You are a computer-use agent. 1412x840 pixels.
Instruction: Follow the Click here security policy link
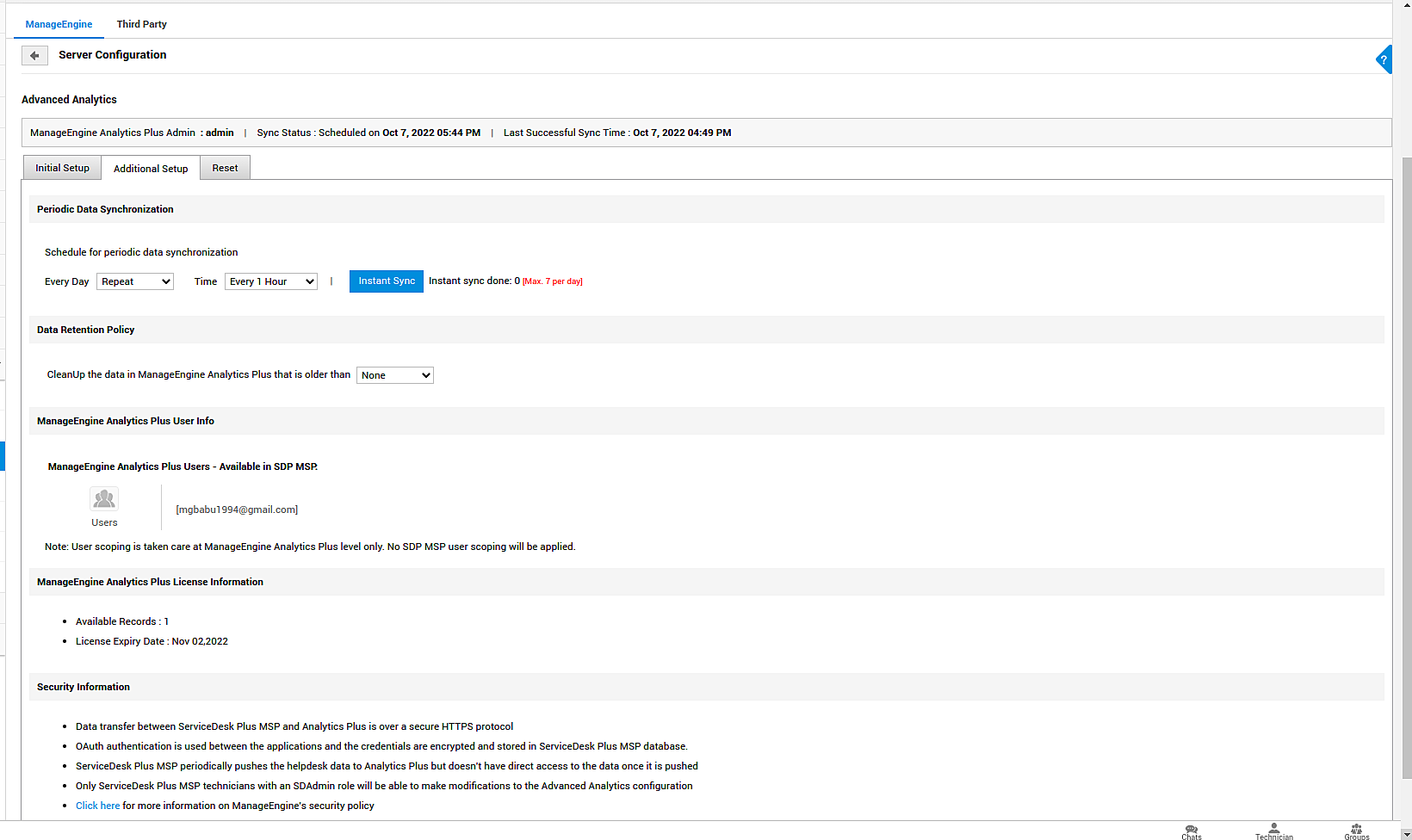[x=98, y=806]
